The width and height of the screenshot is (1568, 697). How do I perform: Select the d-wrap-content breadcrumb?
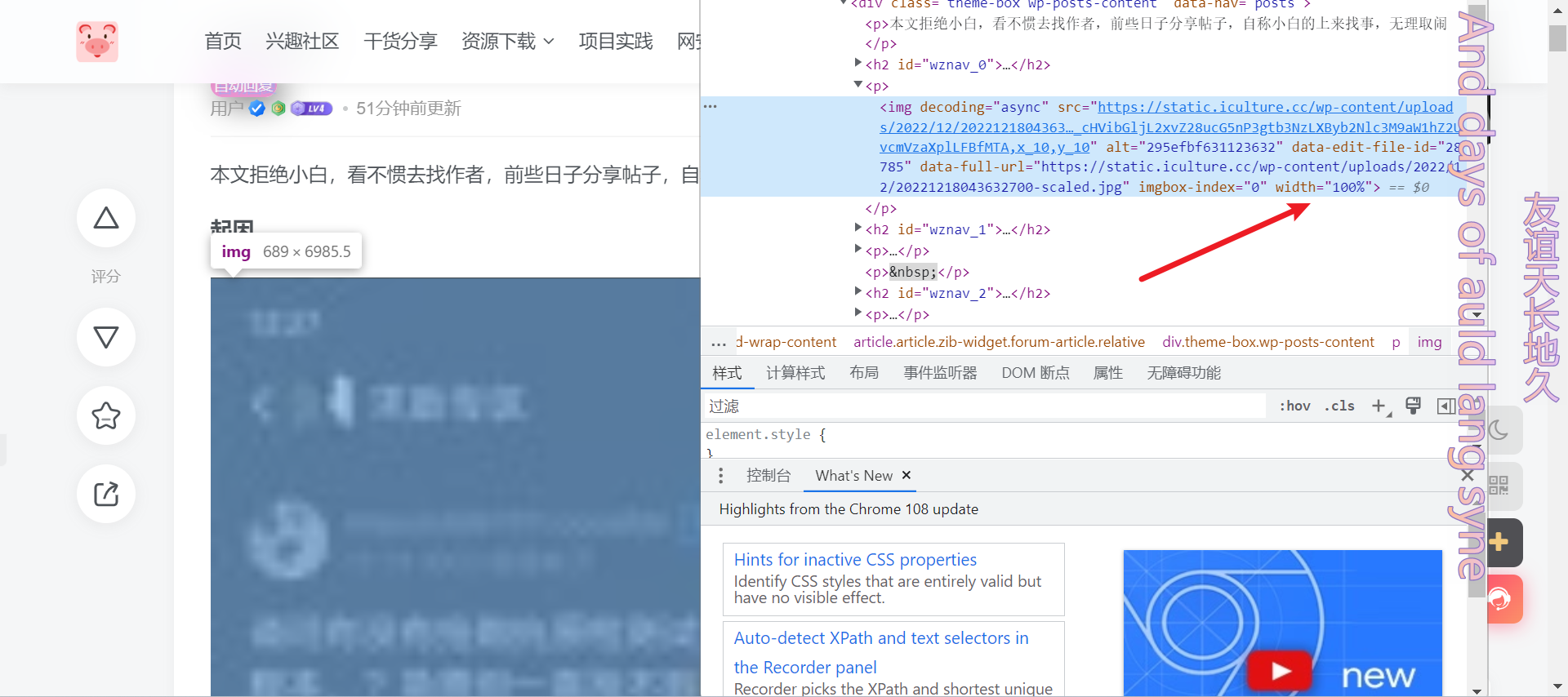[x=786, y=342]
